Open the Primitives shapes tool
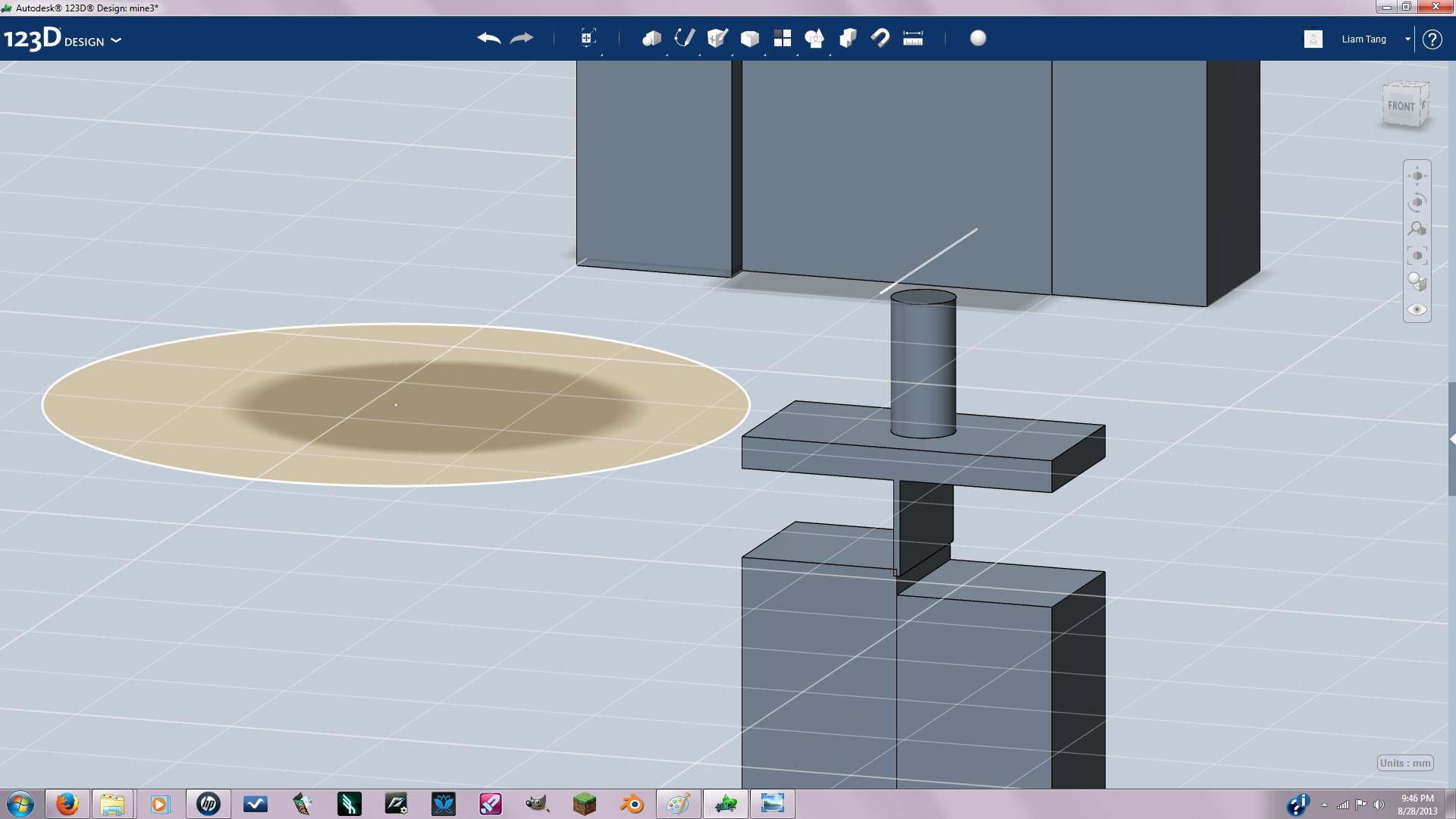1456x819 pixels. [651, 38]
